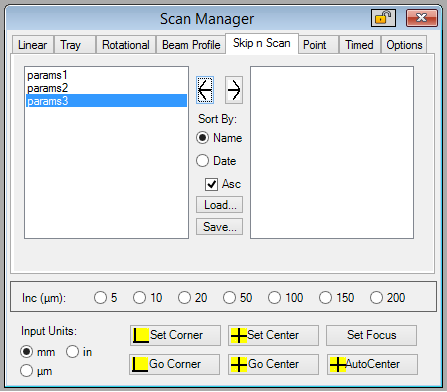Click Set Corner with its yellow icon

click(x=175, y=335)
